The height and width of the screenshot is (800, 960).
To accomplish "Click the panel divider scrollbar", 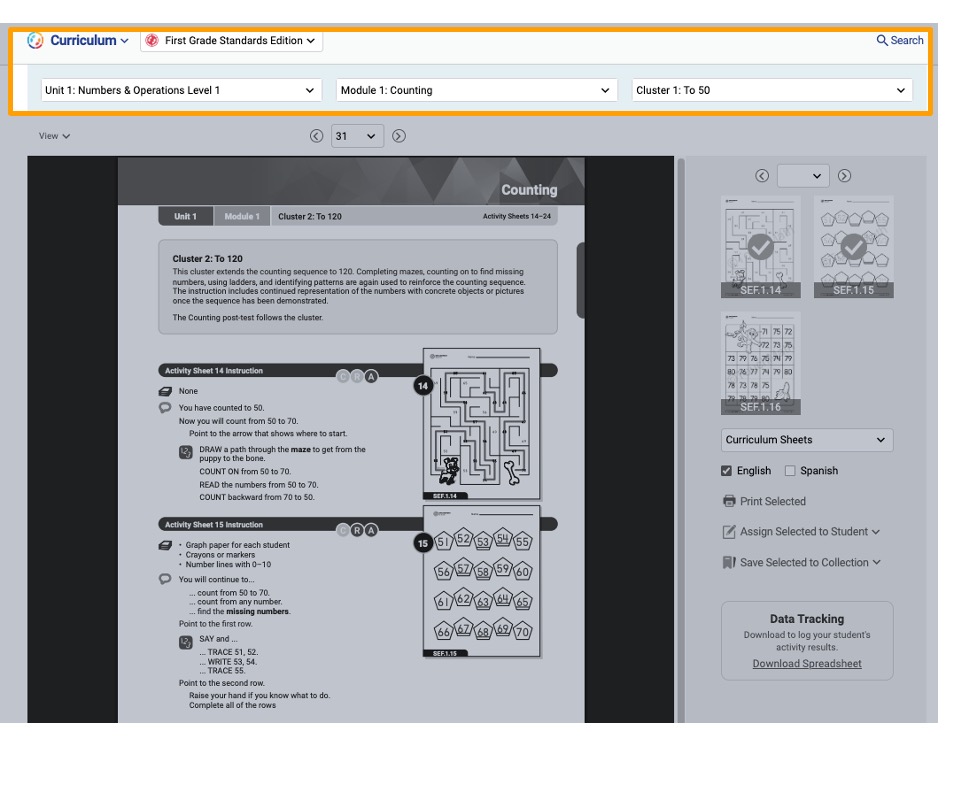I will click(x=680, y=440).
